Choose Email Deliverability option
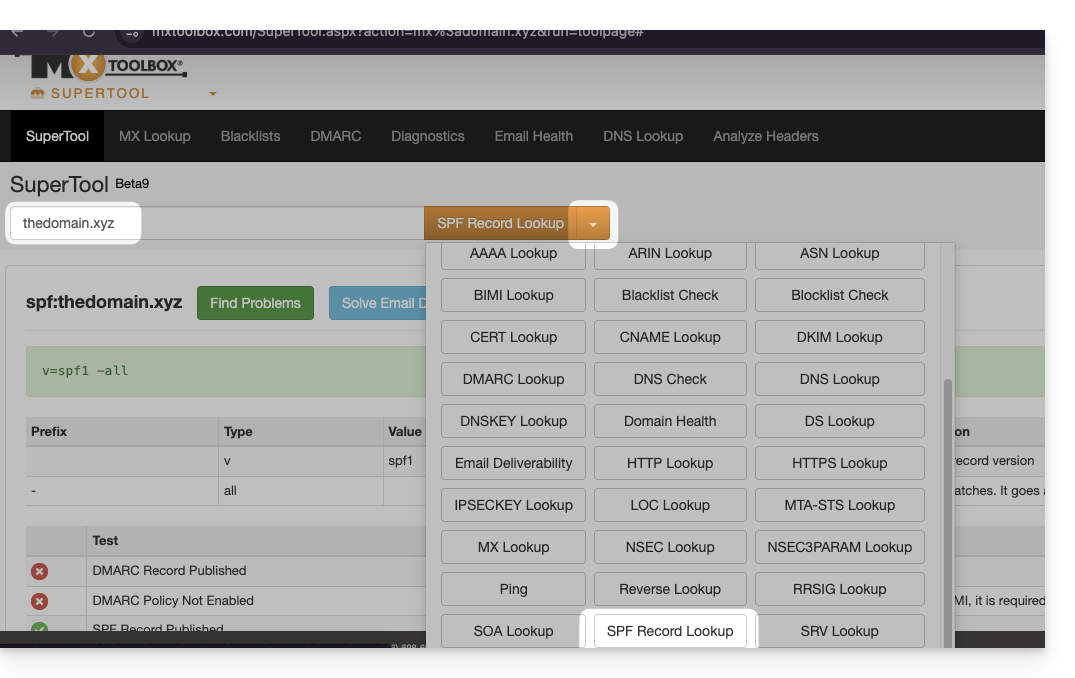The image size is (1075, 678). click(x=513, y=463)
